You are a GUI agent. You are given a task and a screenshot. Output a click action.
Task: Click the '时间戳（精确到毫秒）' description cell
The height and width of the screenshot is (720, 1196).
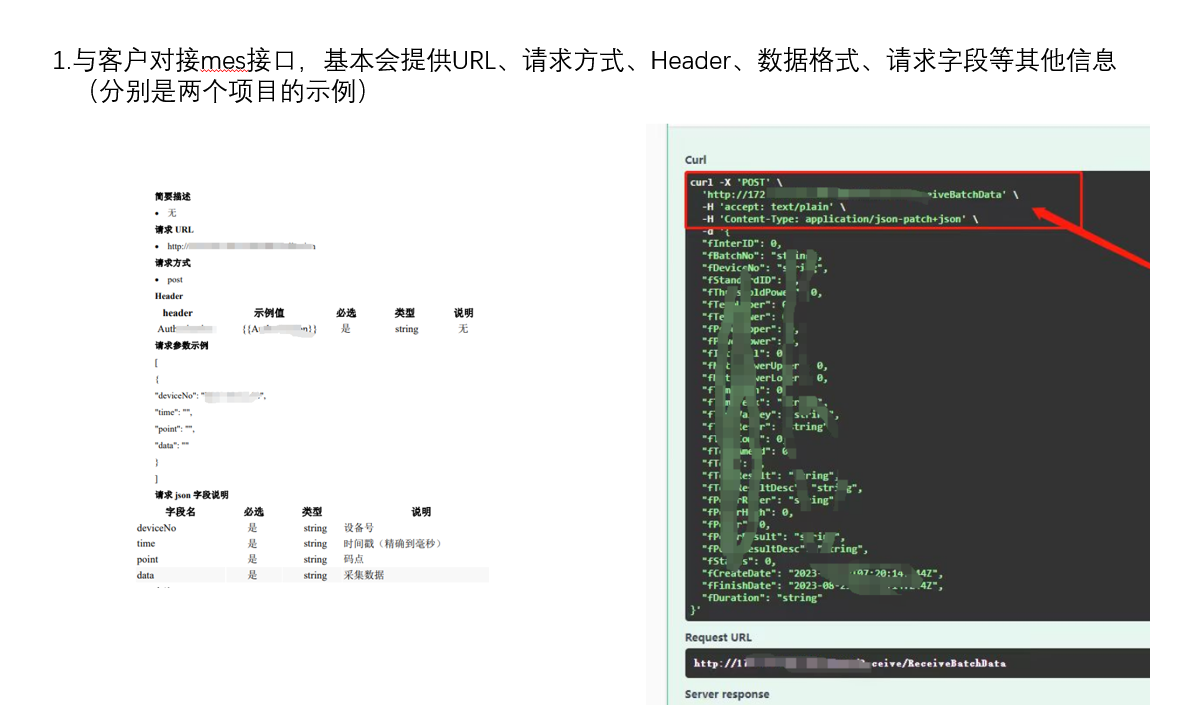392,544
